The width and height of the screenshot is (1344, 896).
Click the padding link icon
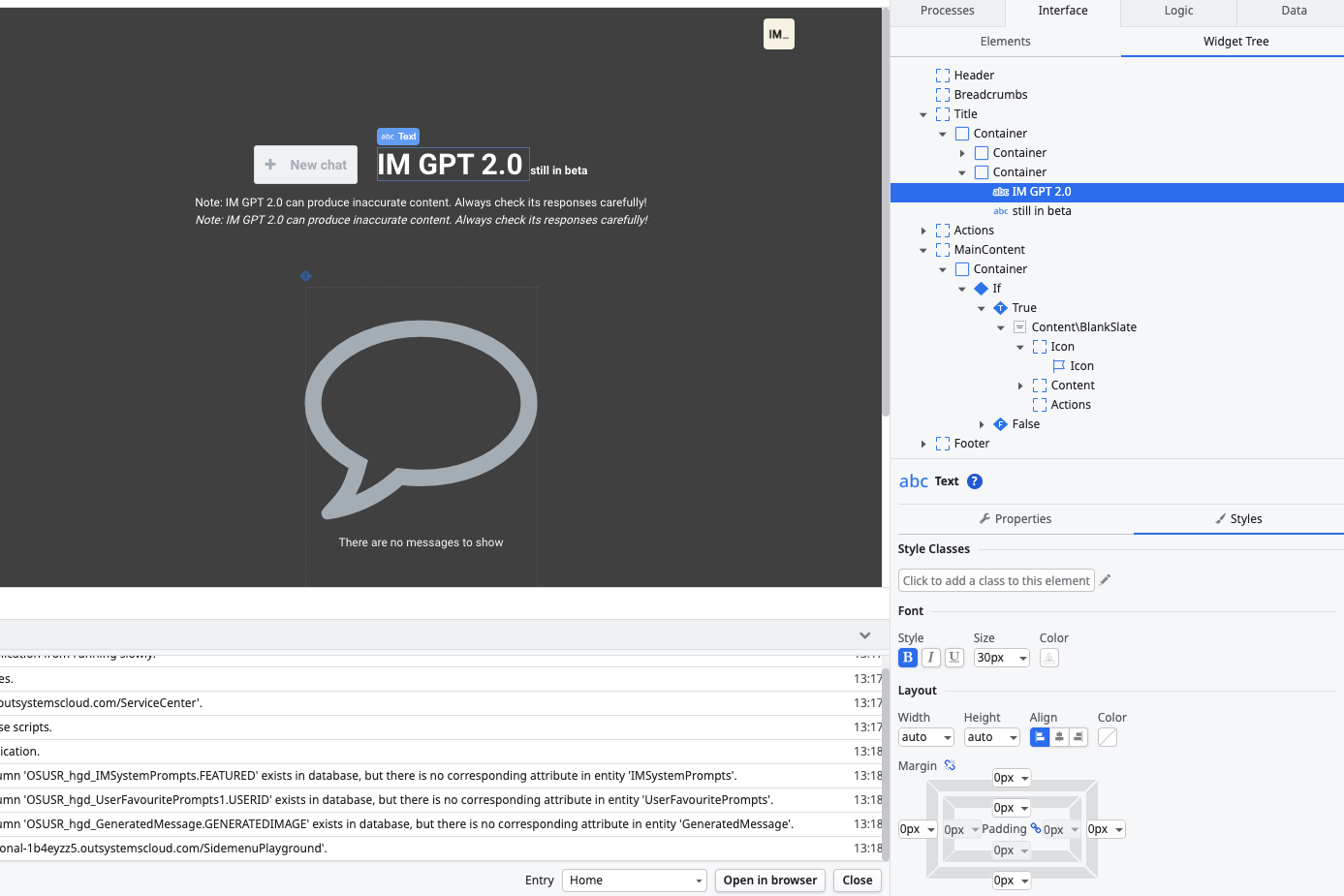click(1035, 828)
